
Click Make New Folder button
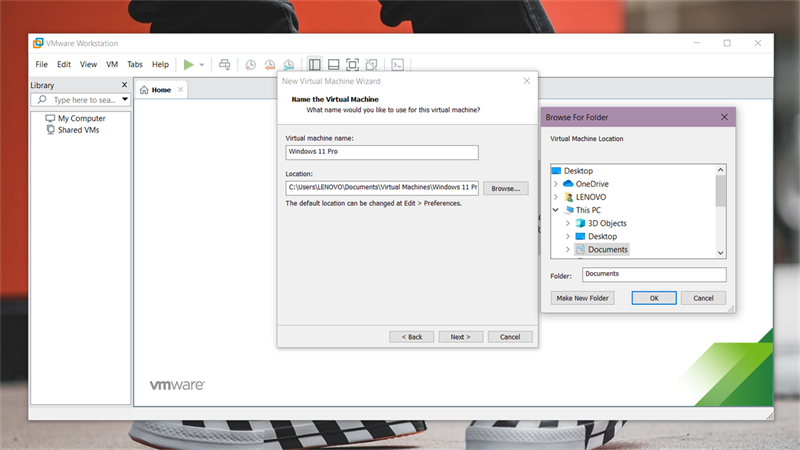582,298
